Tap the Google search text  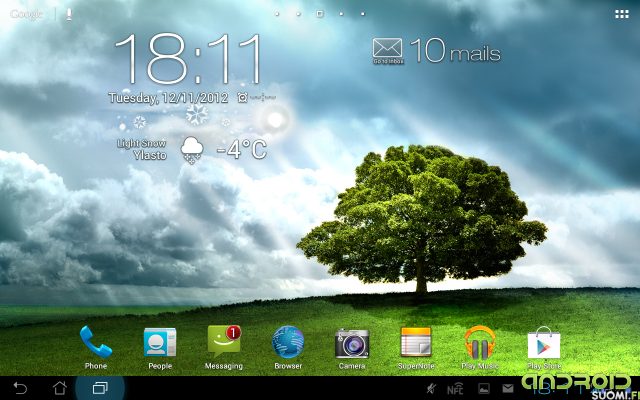tap(27, 14)
